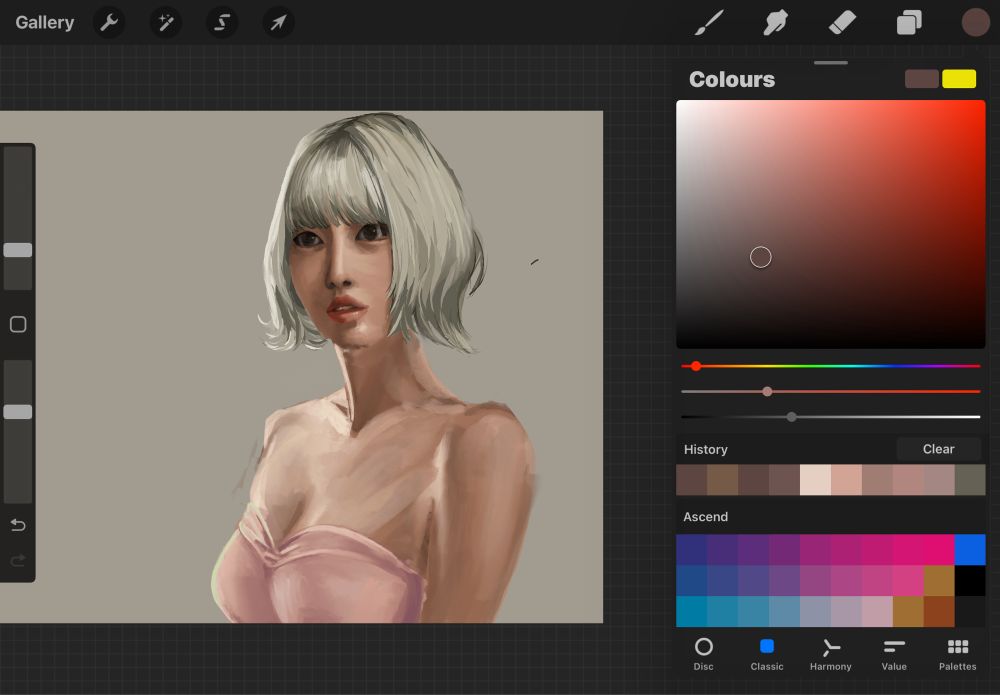This screenshot has width=1000, height=695.
Task: Switch to the Disc colour tab
Action: pos(704,654)
